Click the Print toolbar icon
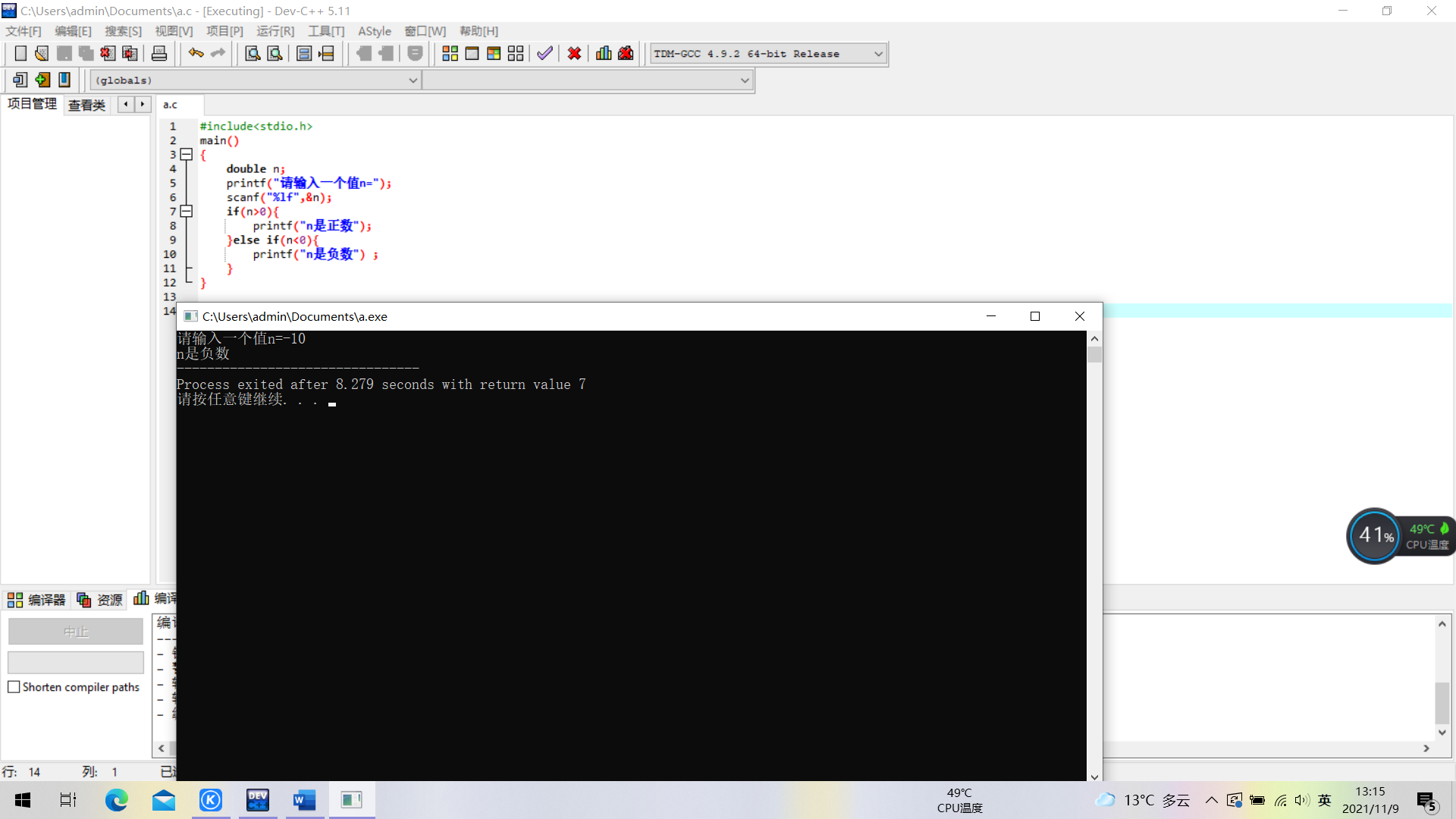 (x=159, y=54)
